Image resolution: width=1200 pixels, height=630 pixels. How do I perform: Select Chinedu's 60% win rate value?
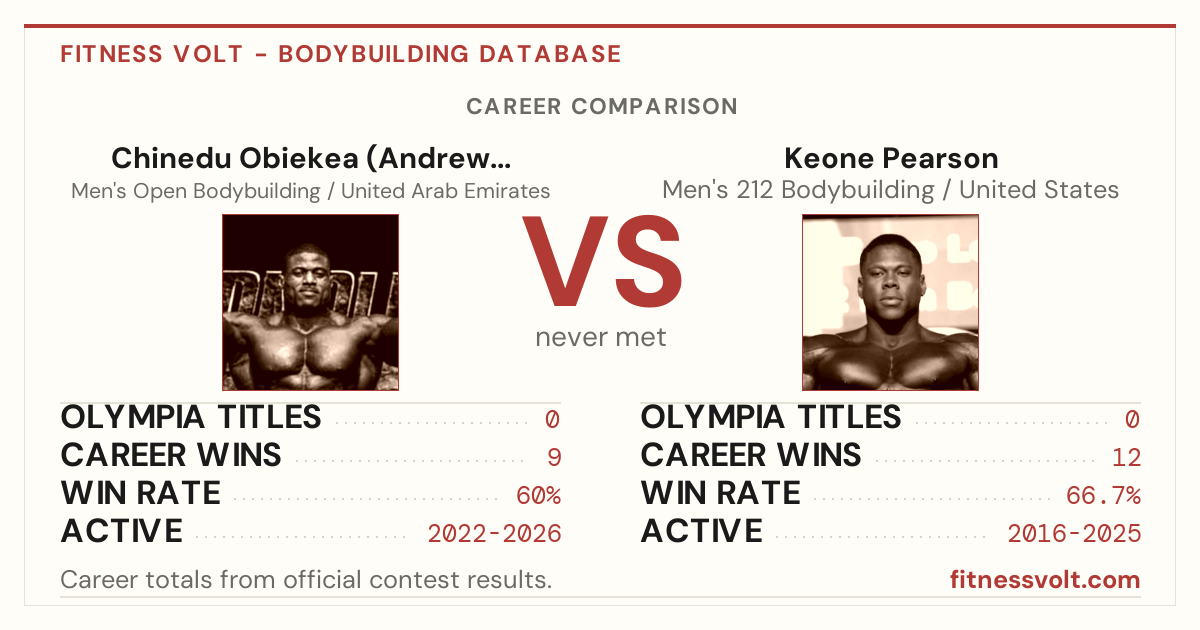[x=538, y=496]
